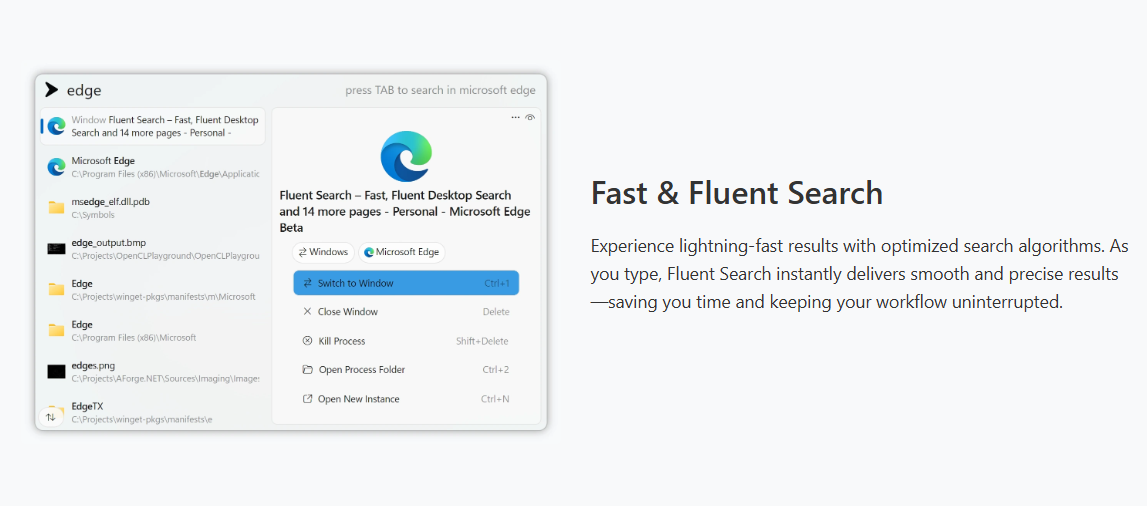The image size is (1147, 506).
Task: Open the three-dots more options menu
Action: click(x=516, y=117)
